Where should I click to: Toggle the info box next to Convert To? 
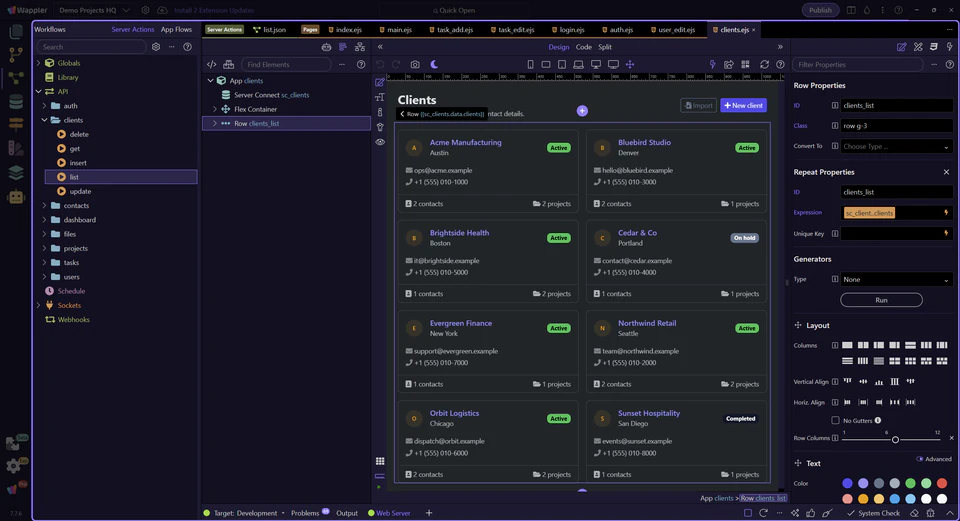click(834, 146)
